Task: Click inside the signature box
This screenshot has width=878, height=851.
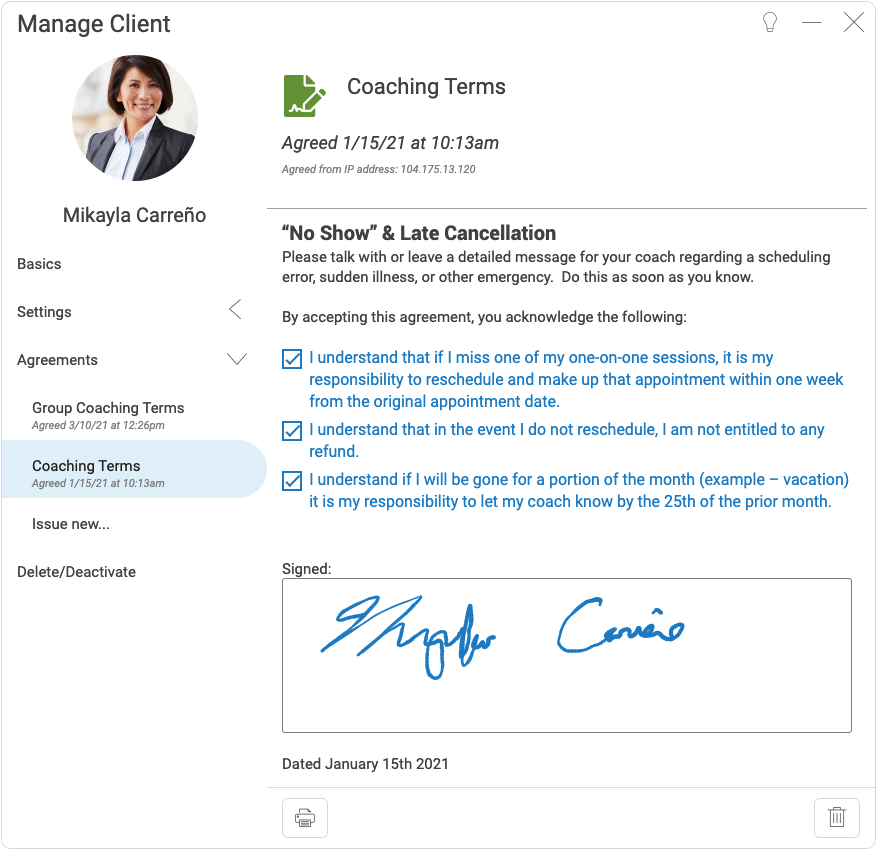Action: (567, 656)
